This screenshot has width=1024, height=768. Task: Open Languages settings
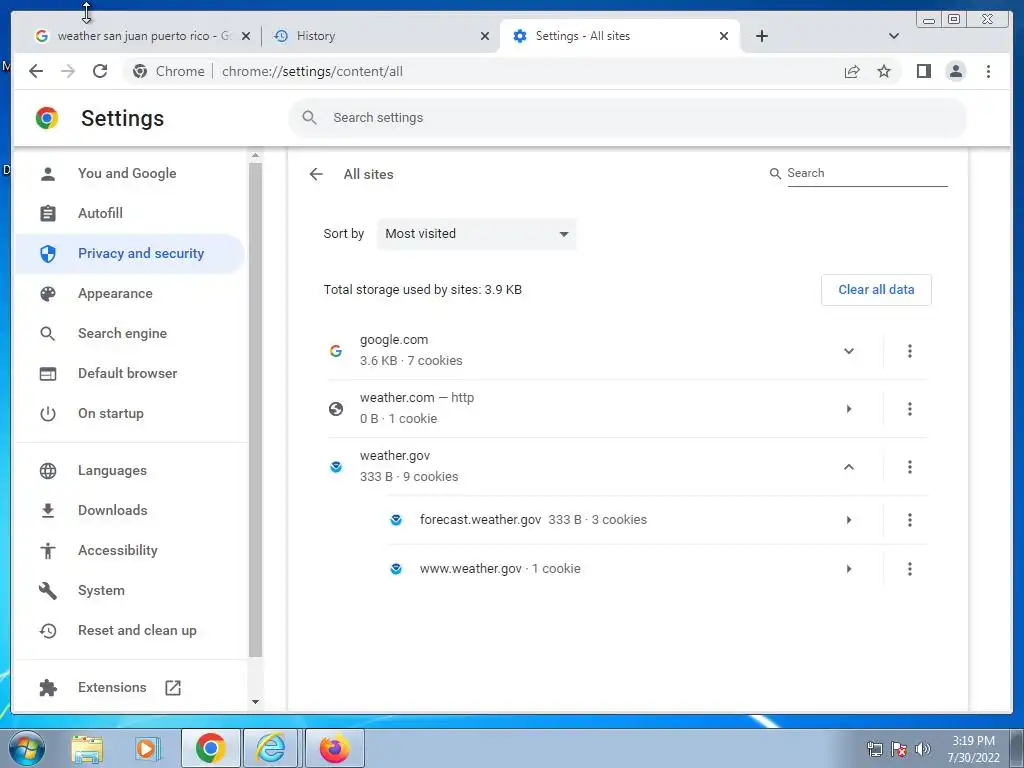click(129, 470)
